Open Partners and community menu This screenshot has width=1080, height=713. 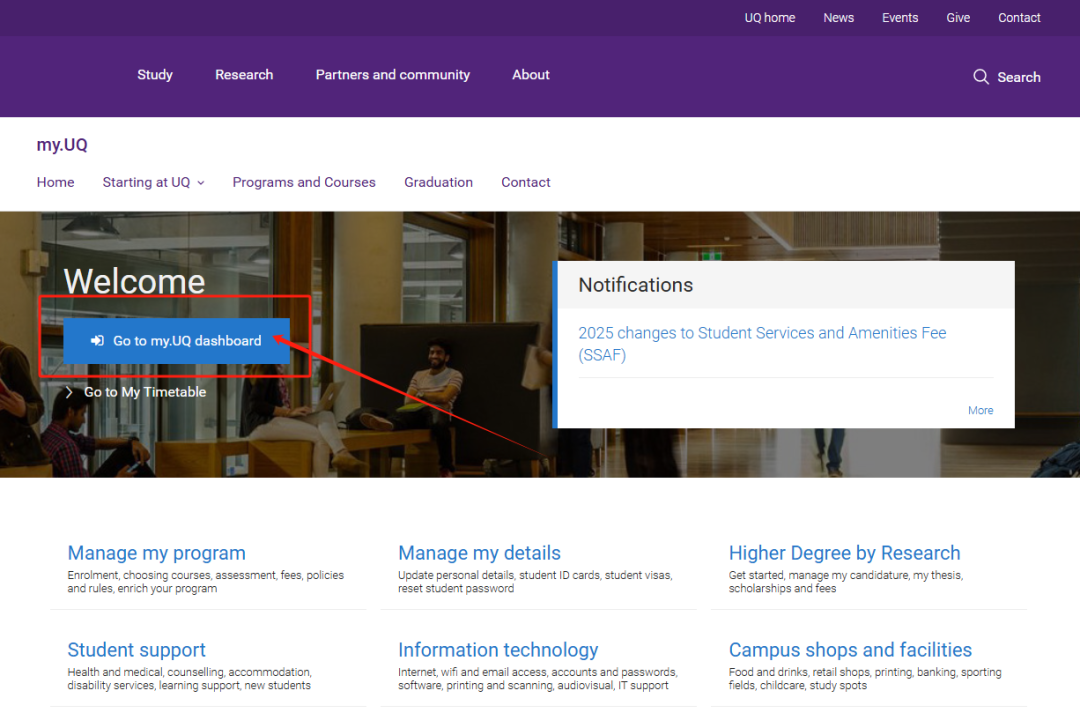(393, 74)
